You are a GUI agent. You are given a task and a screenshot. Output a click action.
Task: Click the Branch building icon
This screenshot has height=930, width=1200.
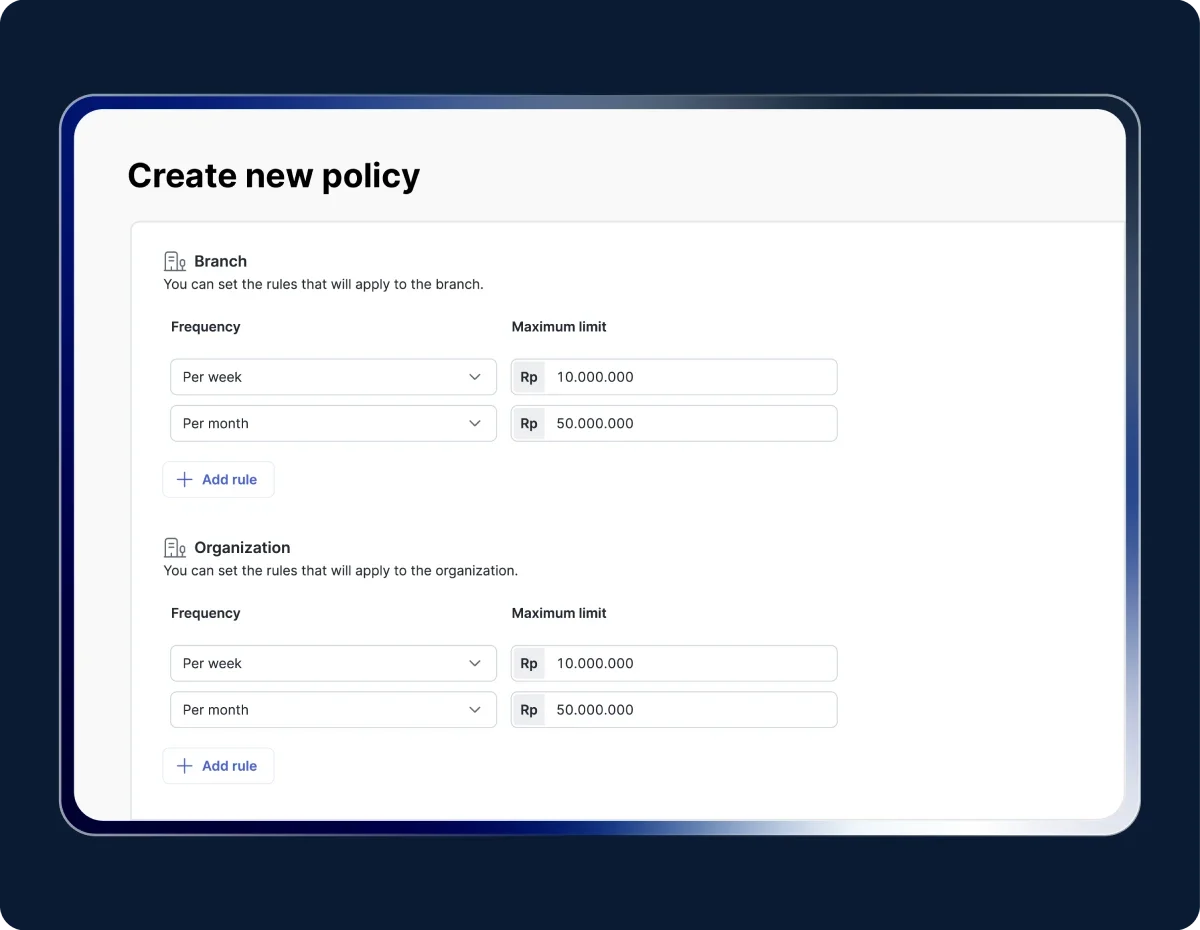click(175, 262)
